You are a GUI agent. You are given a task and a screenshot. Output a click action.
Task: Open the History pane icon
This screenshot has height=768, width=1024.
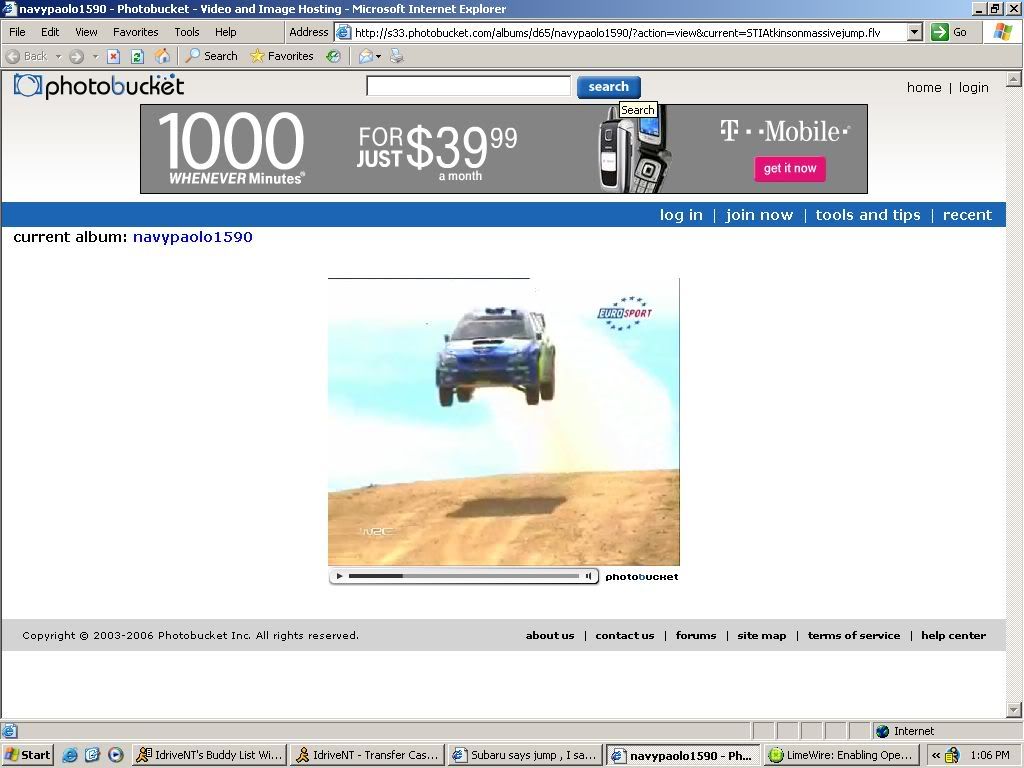point(333,56)
